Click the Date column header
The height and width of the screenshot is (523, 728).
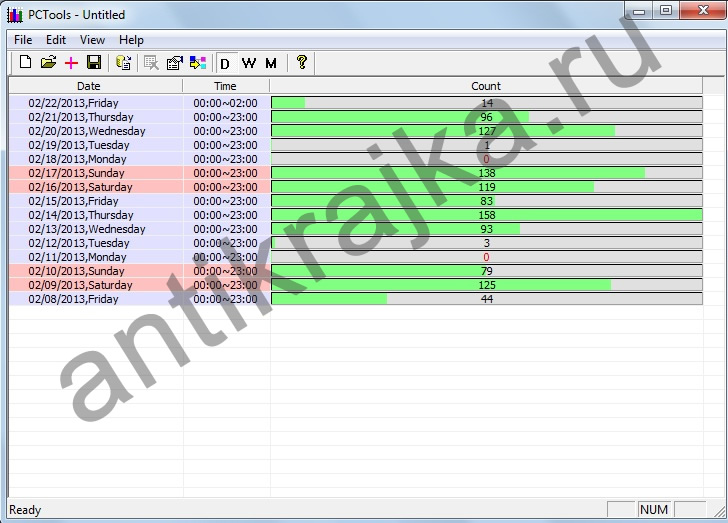click(x=89, y=86)
